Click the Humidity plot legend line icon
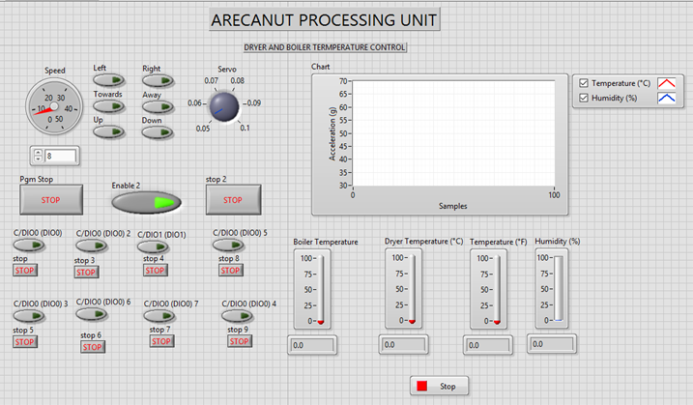This screenshot has height=405, width=693. click(x=666, y=98)
